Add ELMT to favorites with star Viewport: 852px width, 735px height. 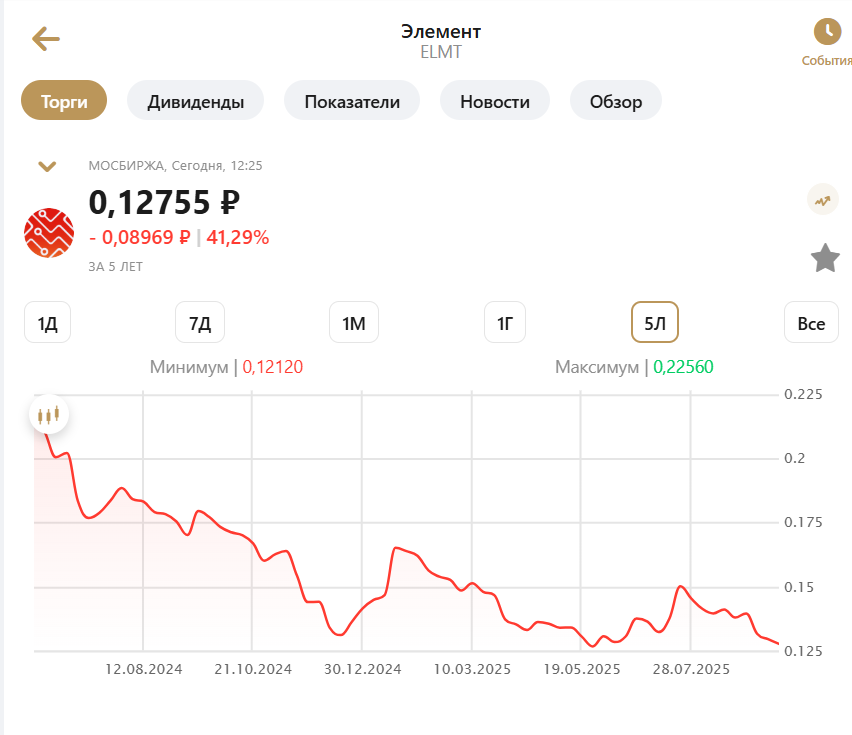(x=825, y=257)
